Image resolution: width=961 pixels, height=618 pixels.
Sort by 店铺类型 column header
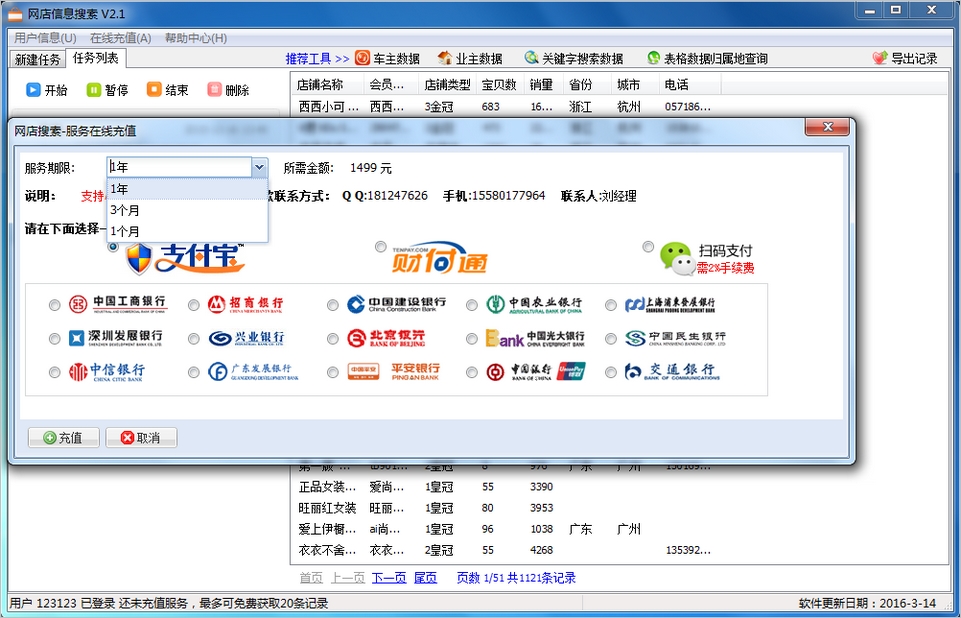click(448, 85)
